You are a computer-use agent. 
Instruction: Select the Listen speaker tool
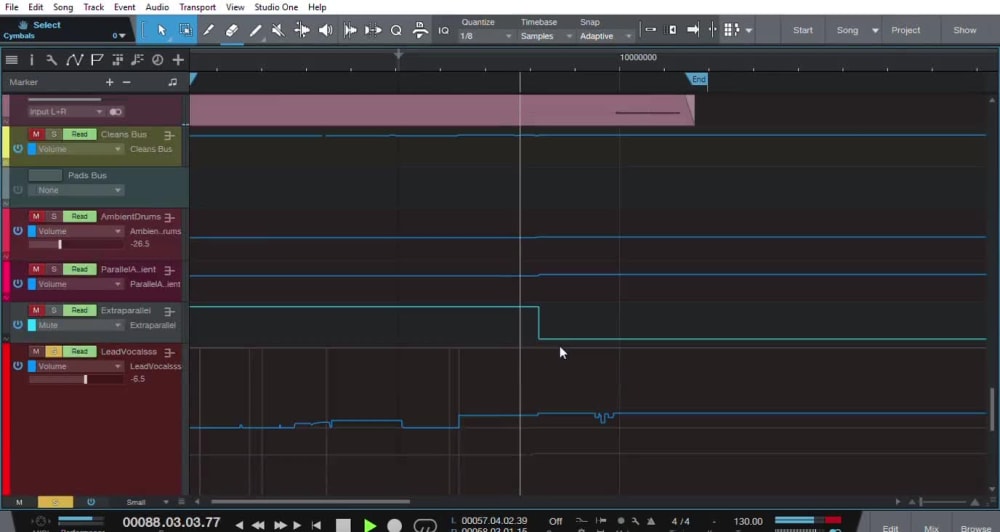click(325, 30)
